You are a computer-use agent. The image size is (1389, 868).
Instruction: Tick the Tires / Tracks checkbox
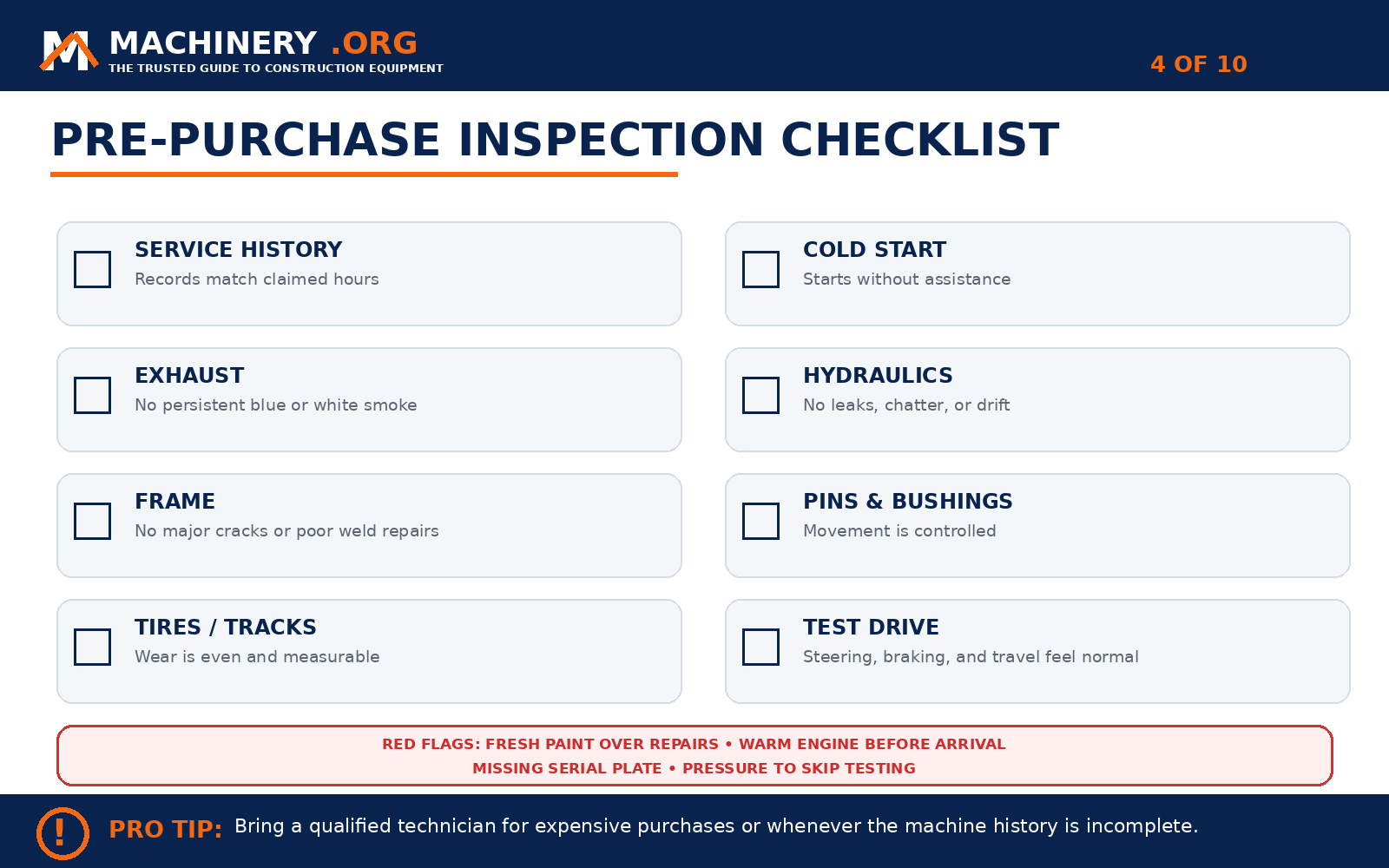coord(92,647)
